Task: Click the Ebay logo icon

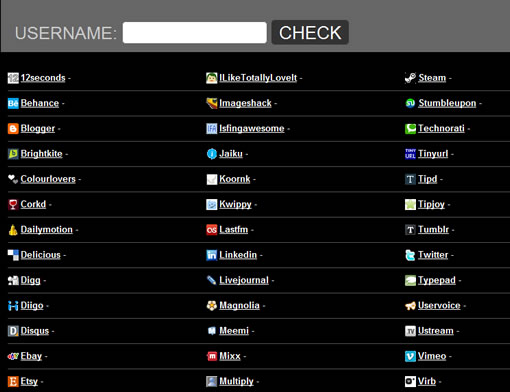Action: point(13,356)
